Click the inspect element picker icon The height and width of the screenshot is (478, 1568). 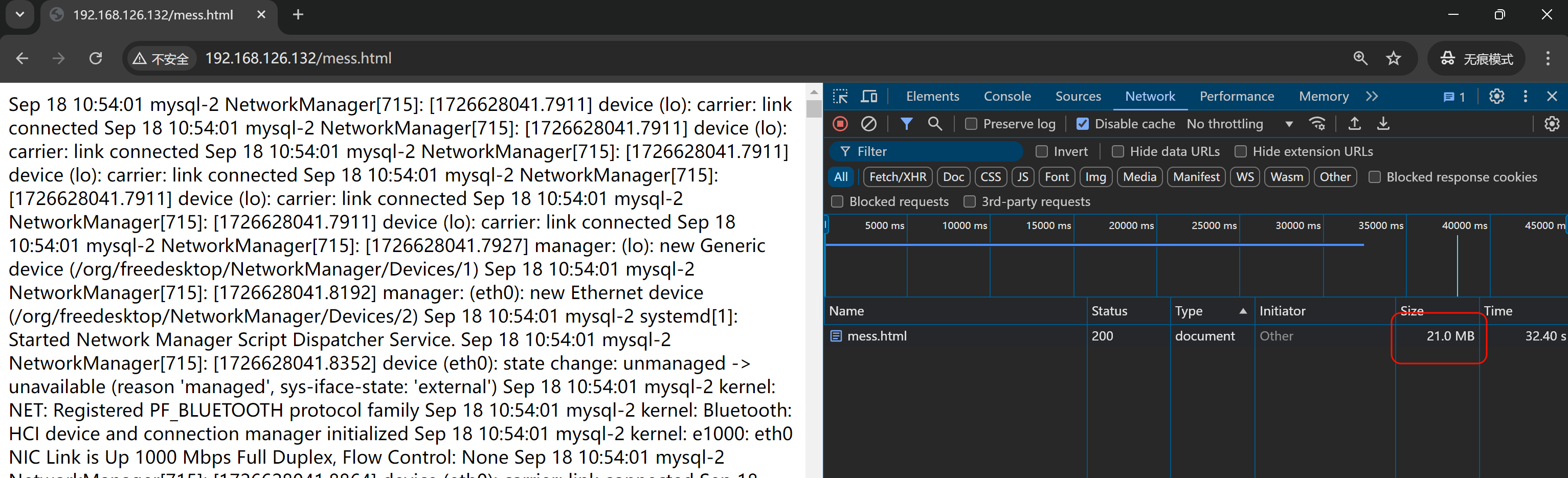tap(841, 96)
